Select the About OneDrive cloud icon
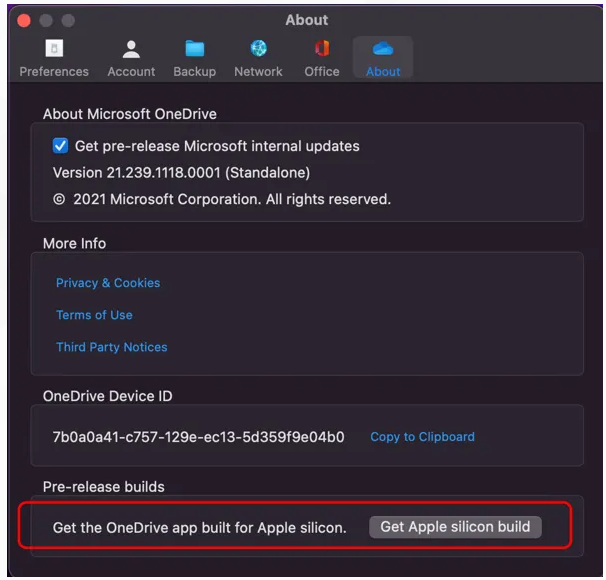This screenshot has height=580, width=606. click(383, 49)
